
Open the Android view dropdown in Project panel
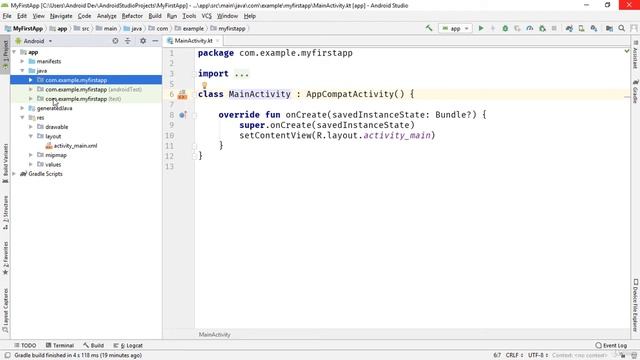pyautogui.click(x=33, y=41)
